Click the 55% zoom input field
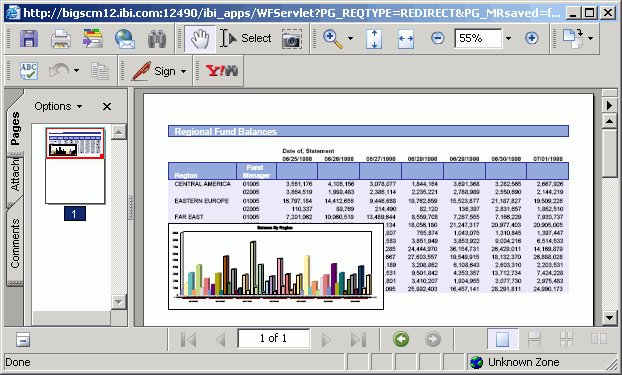 pyautogui.click(x=478, y=38)
